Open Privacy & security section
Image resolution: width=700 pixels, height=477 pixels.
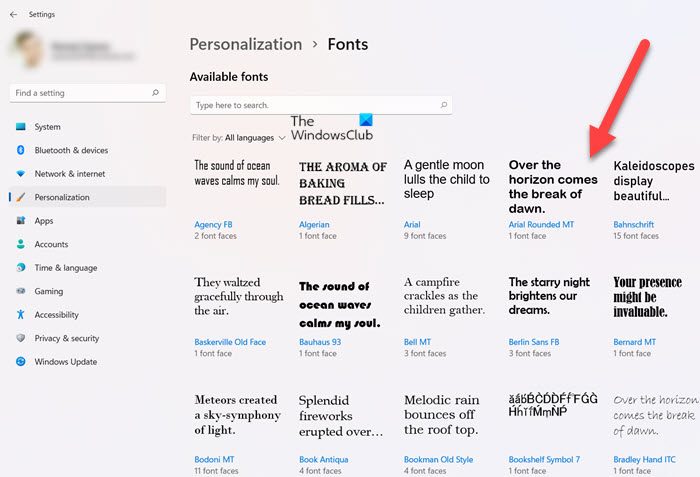point(67,338)
